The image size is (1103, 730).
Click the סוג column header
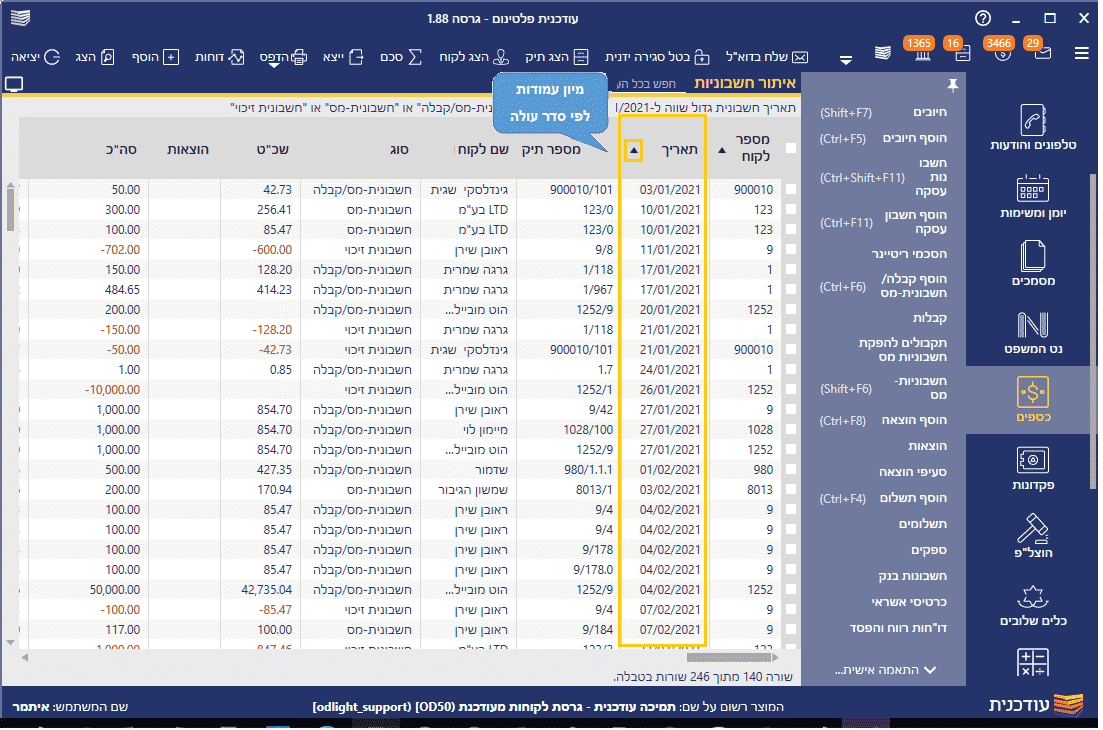tap(400, 150)
